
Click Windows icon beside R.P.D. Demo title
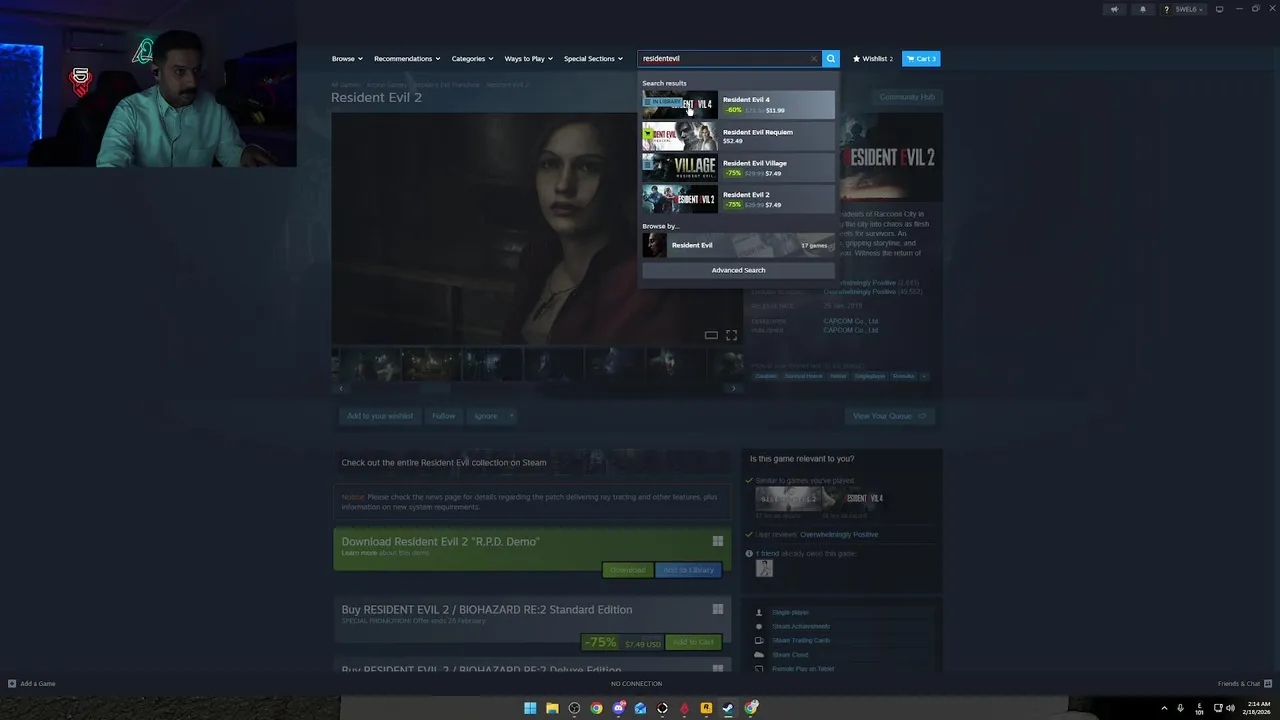coord(717,541)
